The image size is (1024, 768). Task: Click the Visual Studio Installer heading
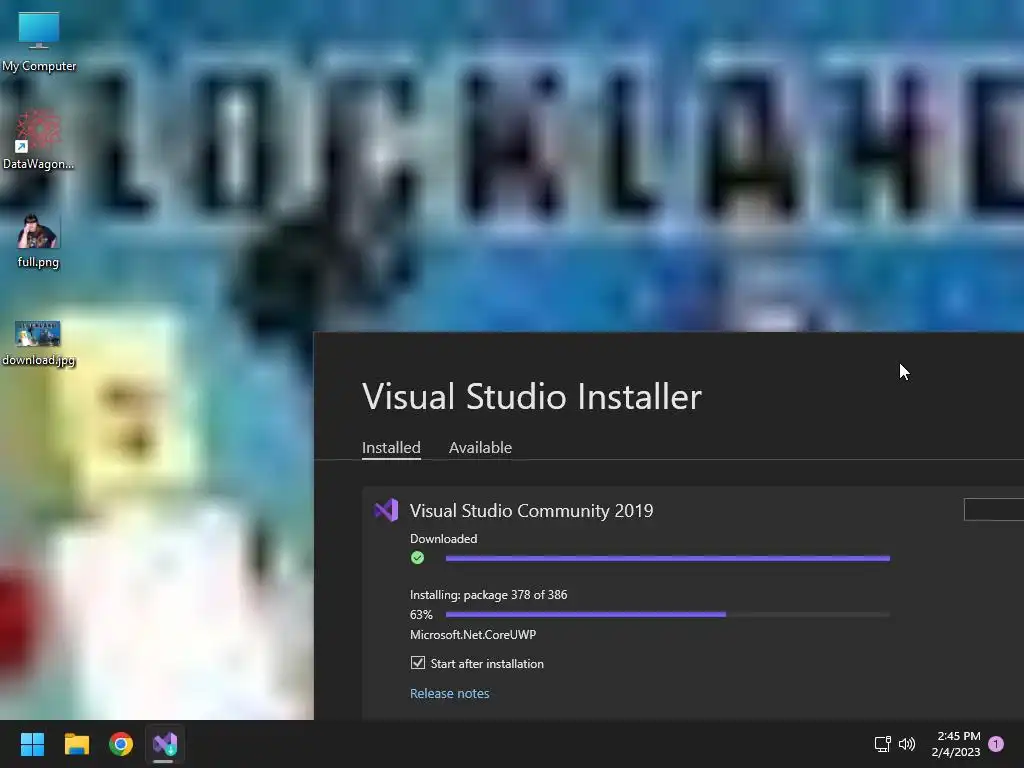click(x=532, y=396)
